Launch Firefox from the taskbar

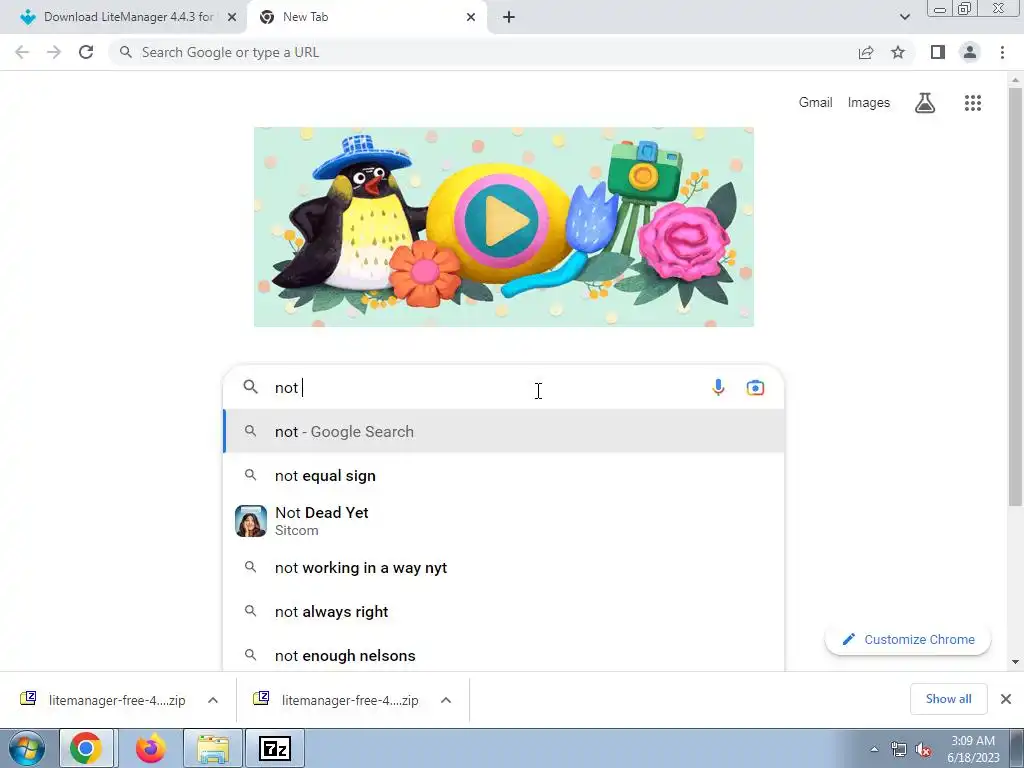(150, 748)
